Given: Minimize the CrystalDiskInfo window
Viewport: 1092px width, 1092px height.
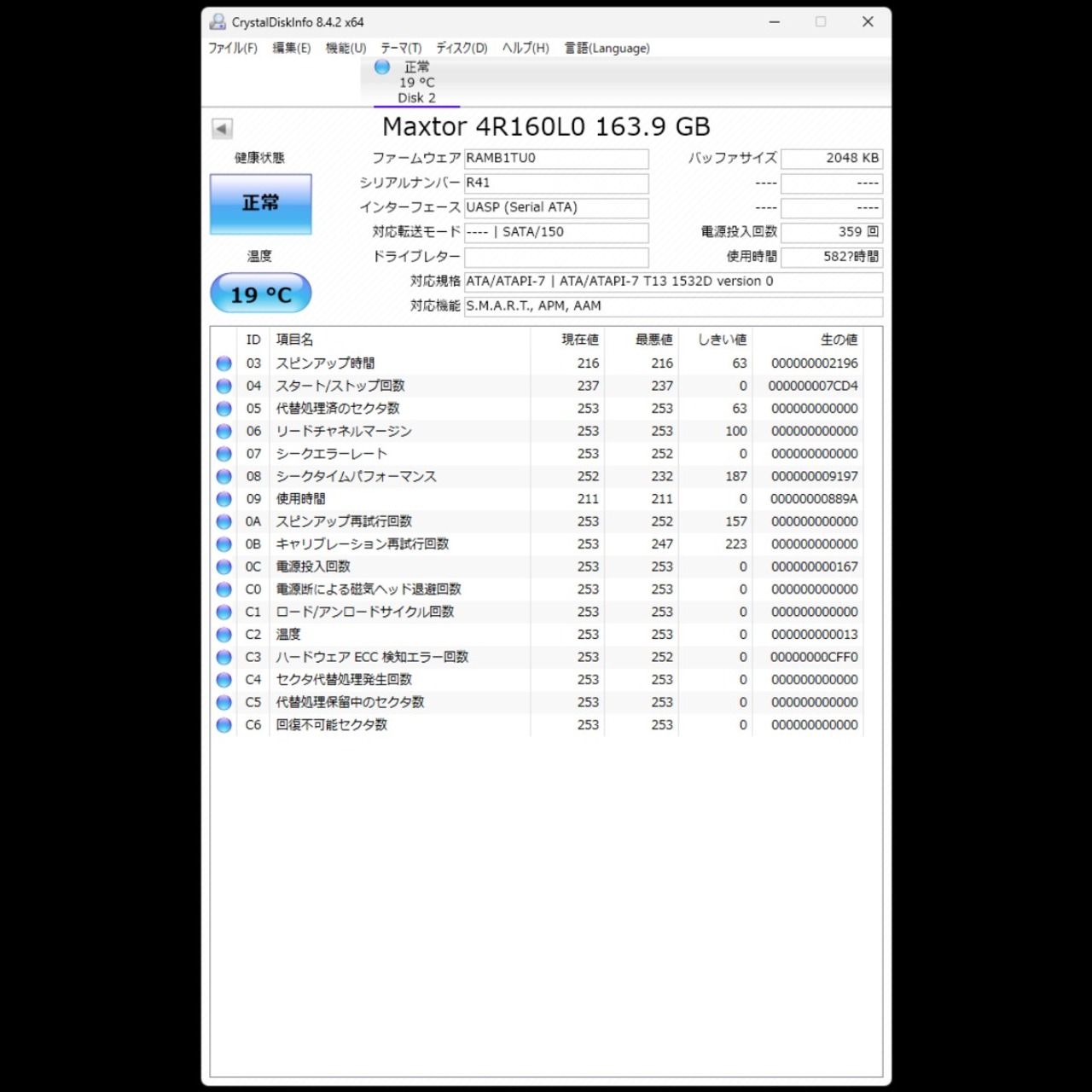Looking at the screenshot, I should coord(775,22).
